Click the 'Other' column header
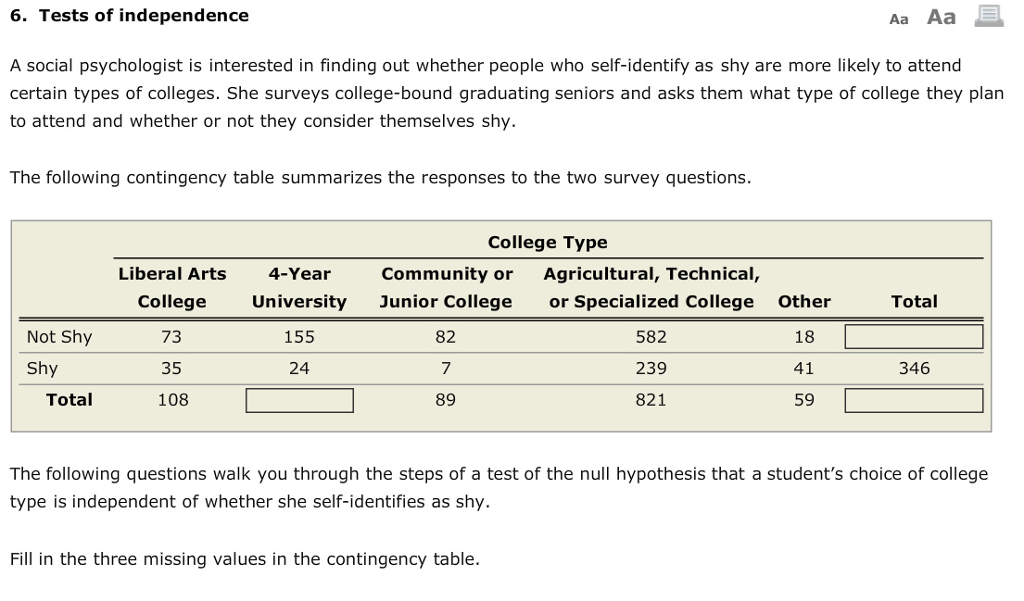Viewport: 1024px width, 601px height. click(x=804, y=301)
